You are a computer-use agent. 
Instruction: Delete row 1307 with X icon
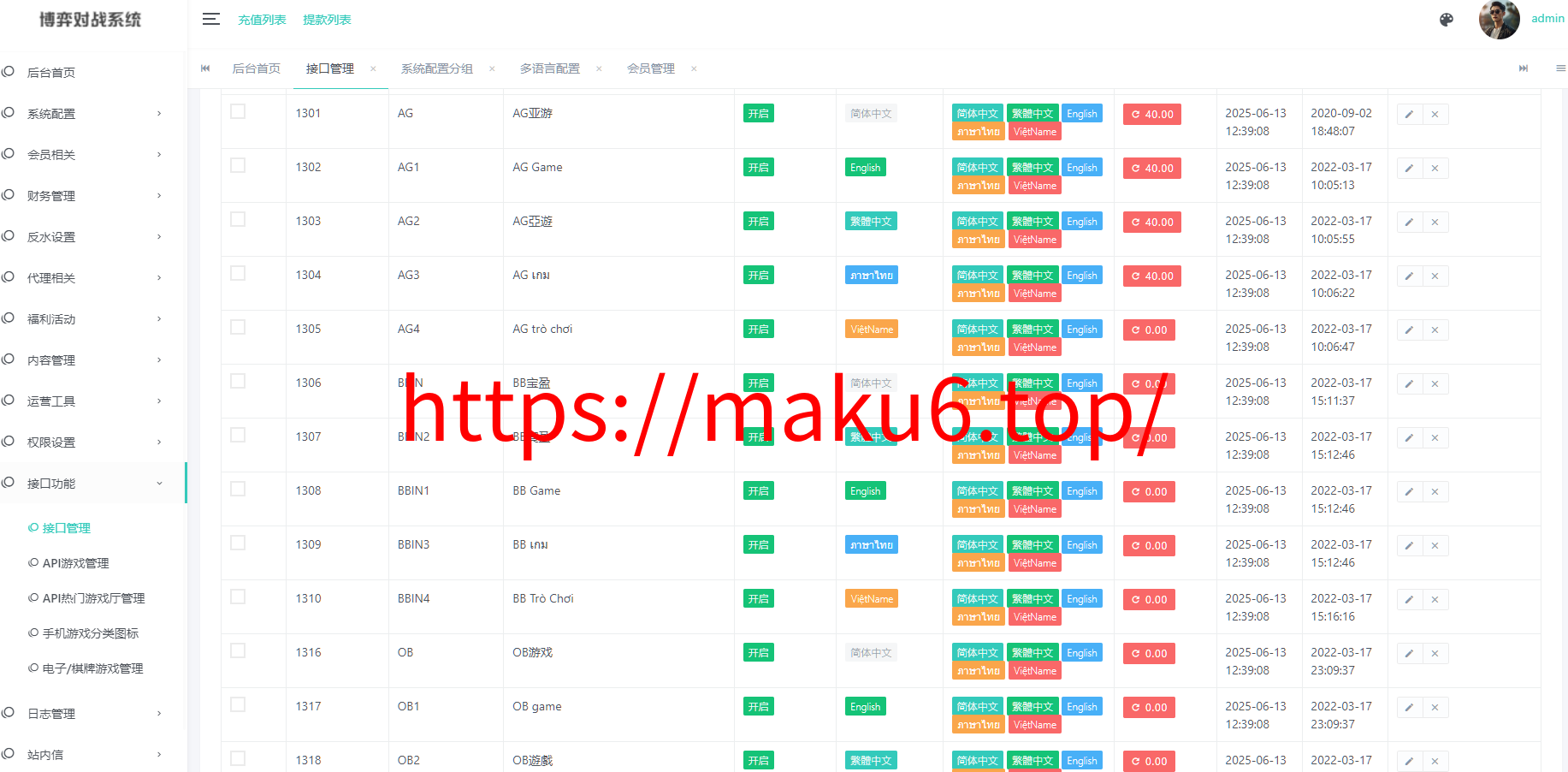(x=1435, y=437)
